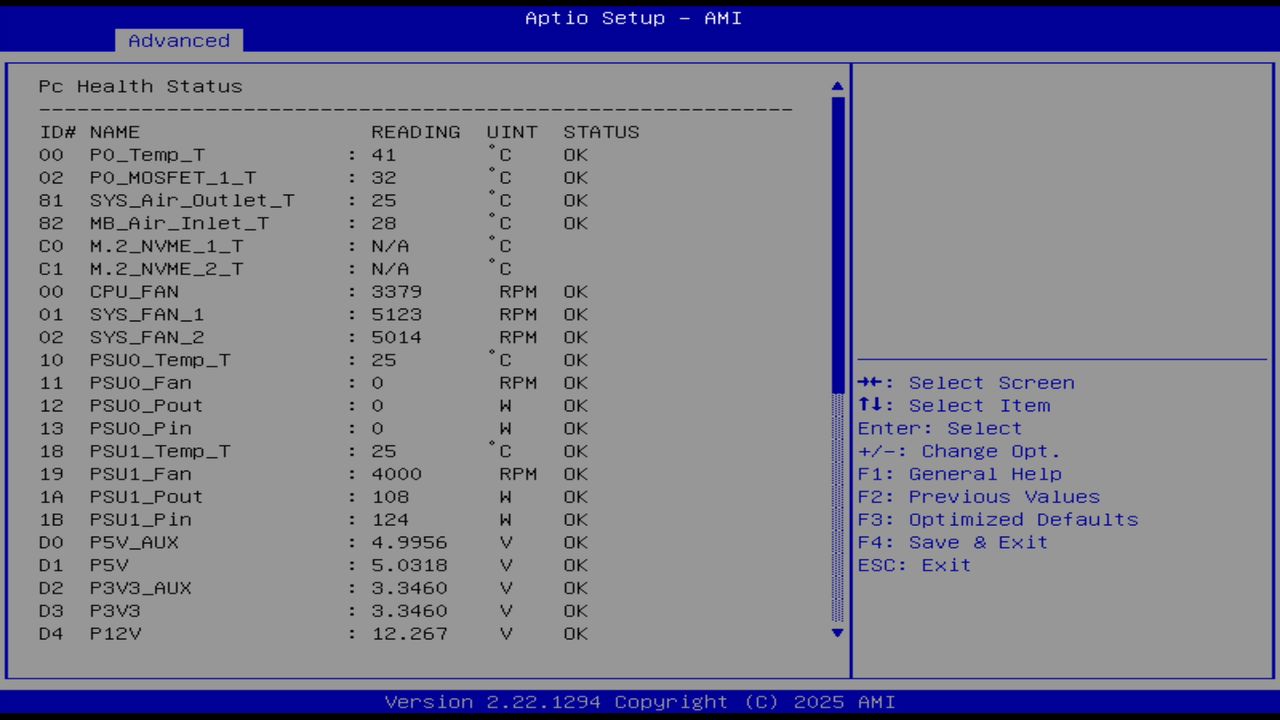Click the Aptio Setup title bar
1280x720 pixels.
point(633,17)
